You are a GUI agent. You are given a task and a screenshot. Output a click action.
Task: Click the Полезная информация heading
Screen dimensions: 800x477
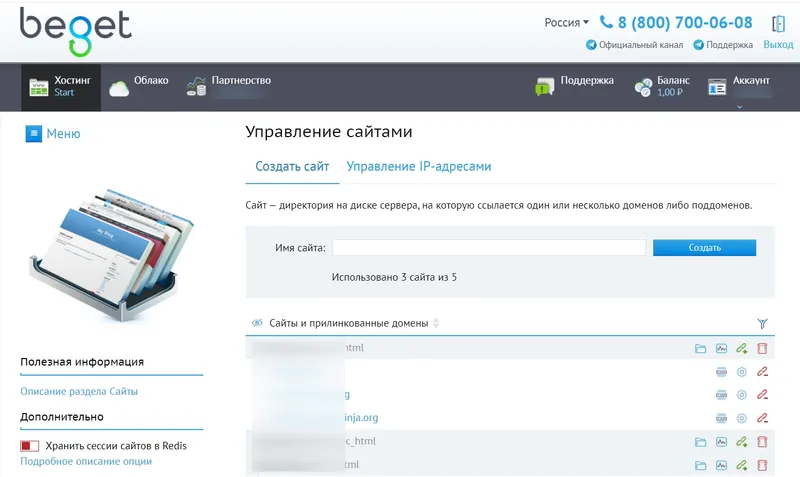coord(82,362)
